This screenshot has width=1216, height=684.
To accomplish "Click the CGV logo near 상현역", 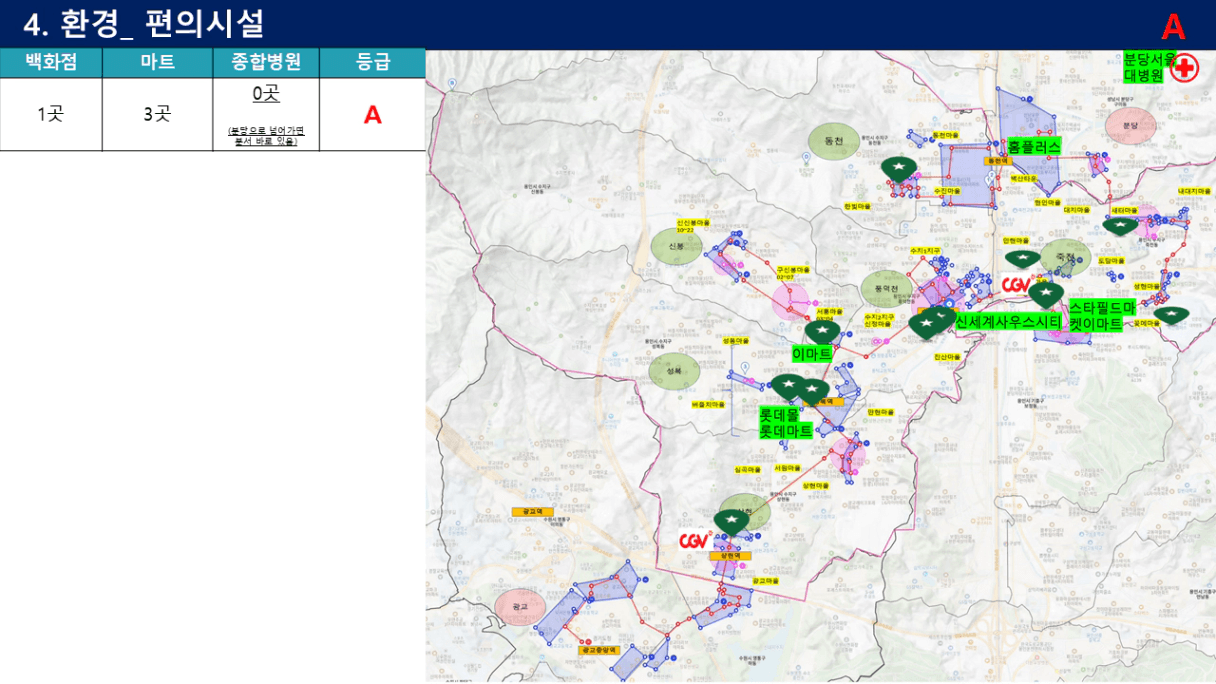I will [x=695, y=540].
